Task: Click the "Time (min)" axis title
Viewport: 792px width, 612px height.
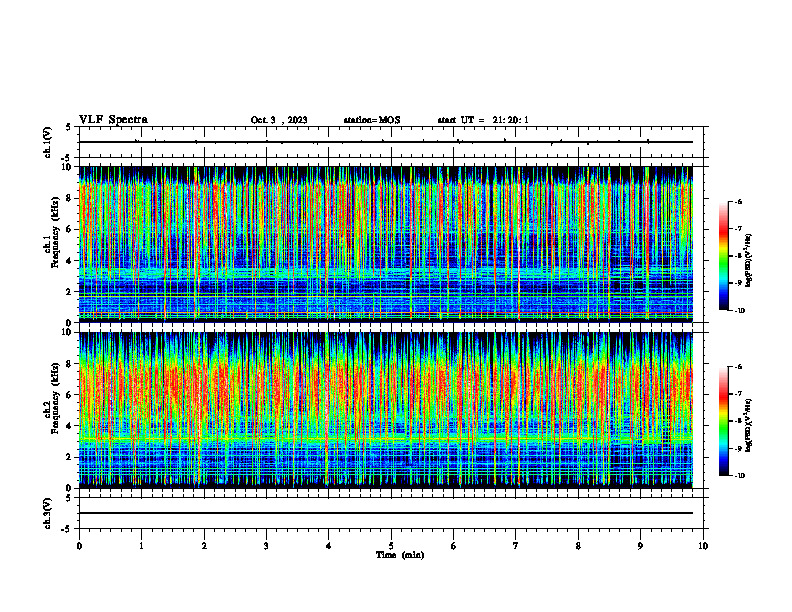Action: [400, 555]
